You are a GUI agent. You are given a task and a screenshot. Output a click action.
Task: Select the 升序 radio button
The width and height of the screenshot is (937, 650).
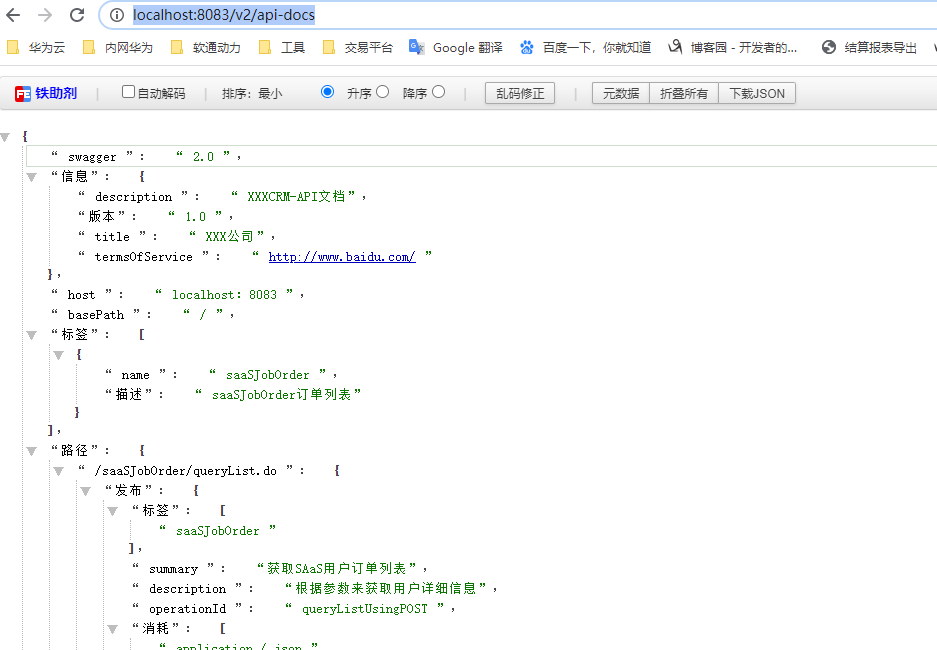pos(326,92)
